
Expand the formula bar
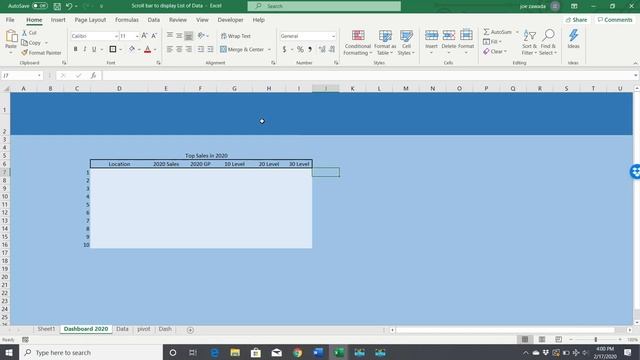(x=636, y=76)
